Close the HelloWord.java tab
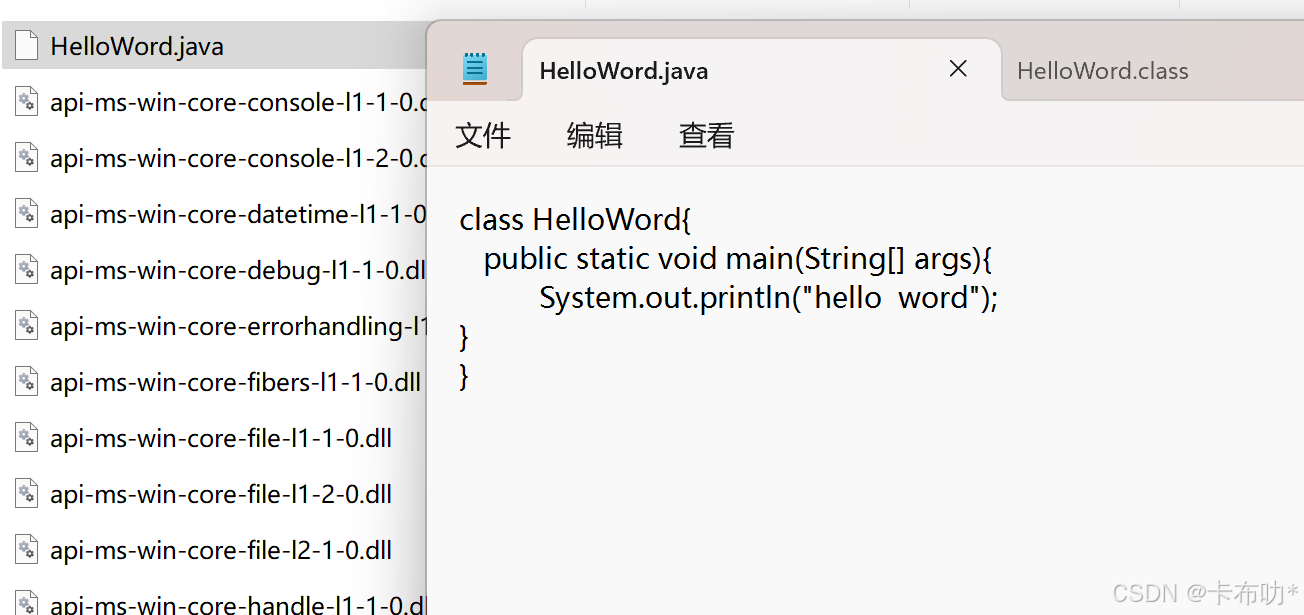Viewport: 1304px width, 615px height. click(958, 69)
